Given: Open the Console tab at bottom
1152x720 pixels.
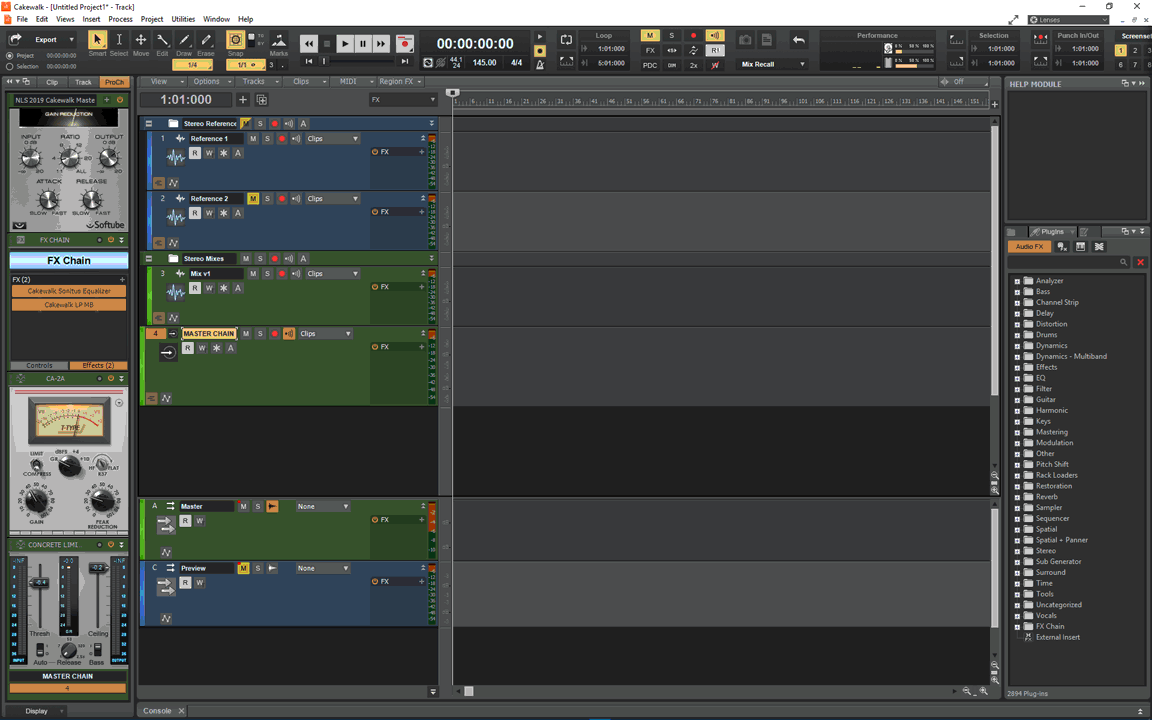Looking at the screenshot, I should click(x=157, y=710).
